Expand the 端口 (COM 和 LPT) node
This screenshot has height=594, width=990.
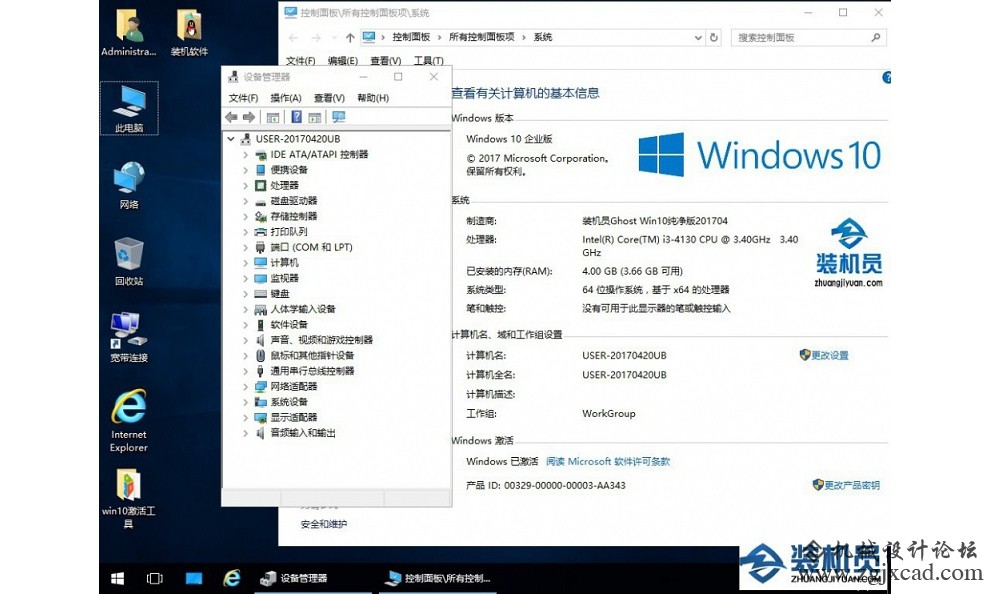[246, 247]
